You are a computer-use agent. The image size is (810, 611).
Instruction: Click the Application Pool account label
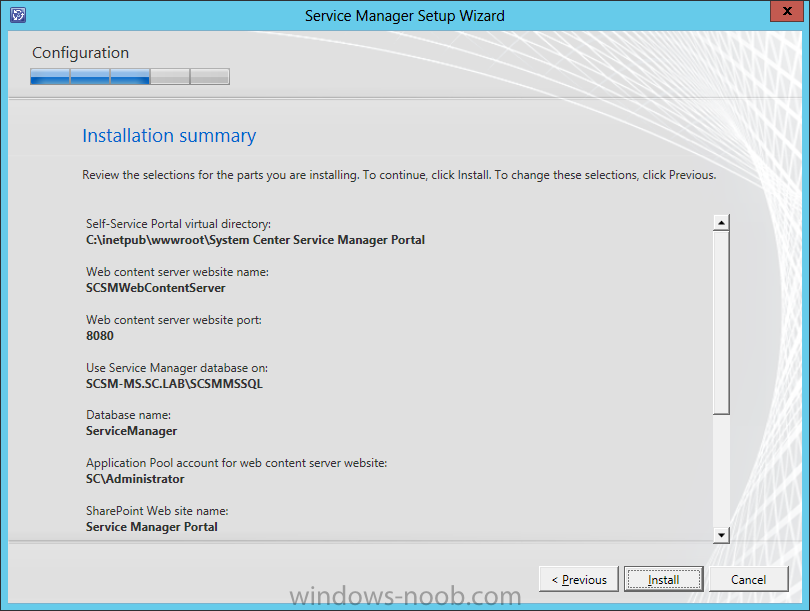tap(237, 463)
